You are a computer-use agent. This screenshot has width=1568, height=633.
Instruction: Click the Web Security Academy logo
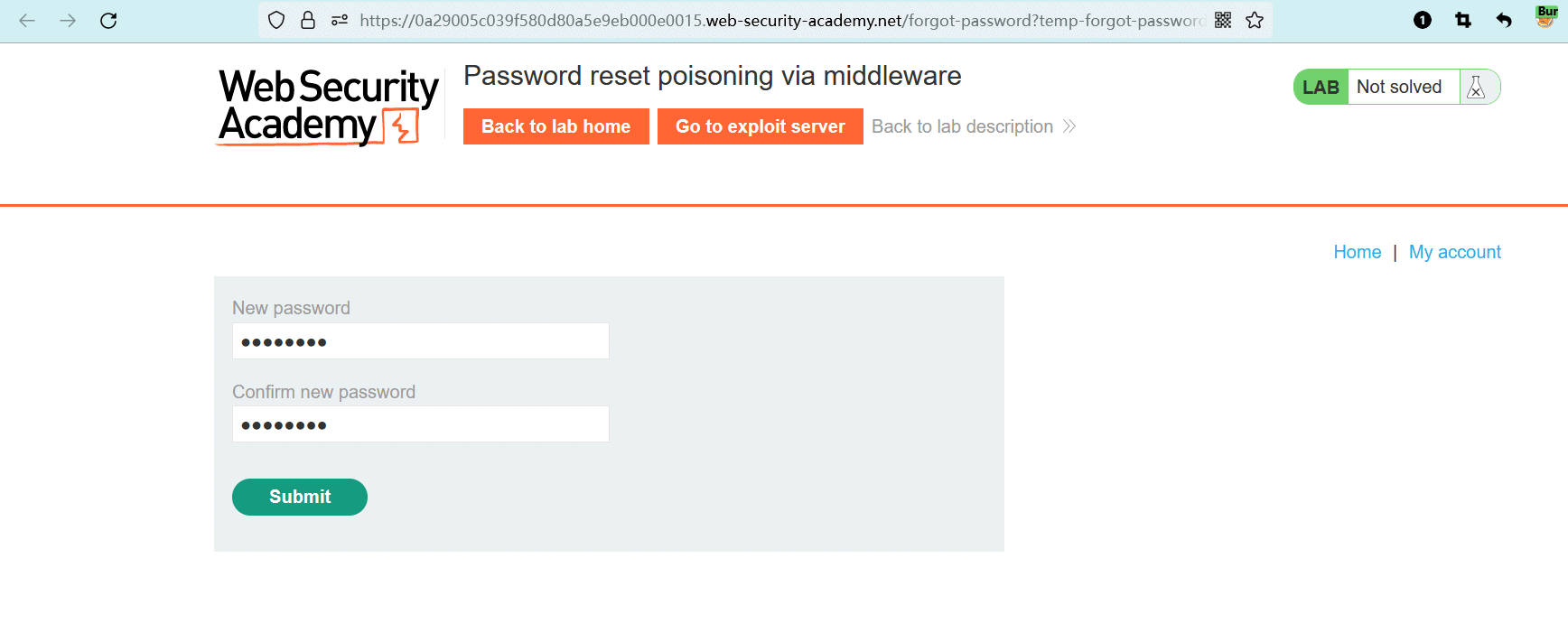328,107
